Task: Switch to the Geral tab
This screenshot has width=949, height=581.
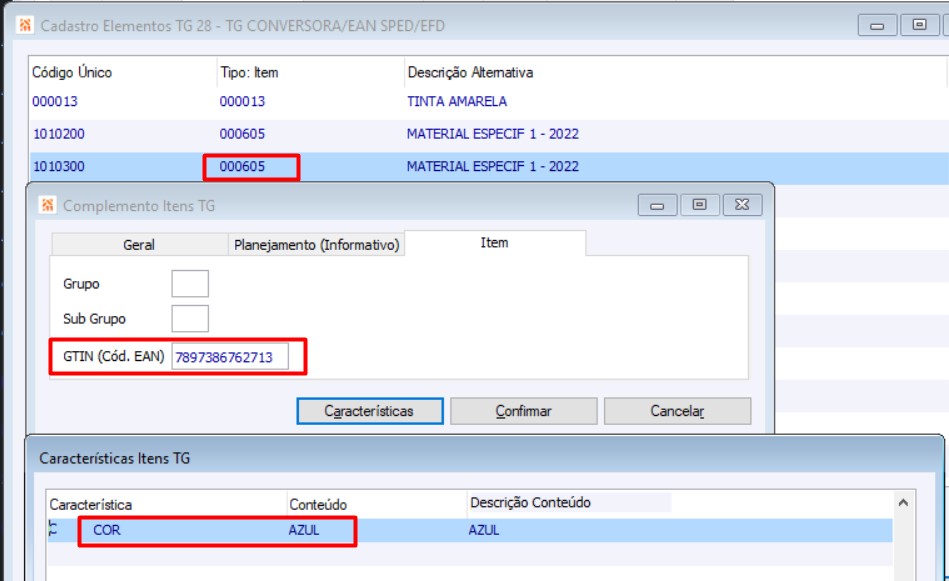Action: click(x=139, y=245)
